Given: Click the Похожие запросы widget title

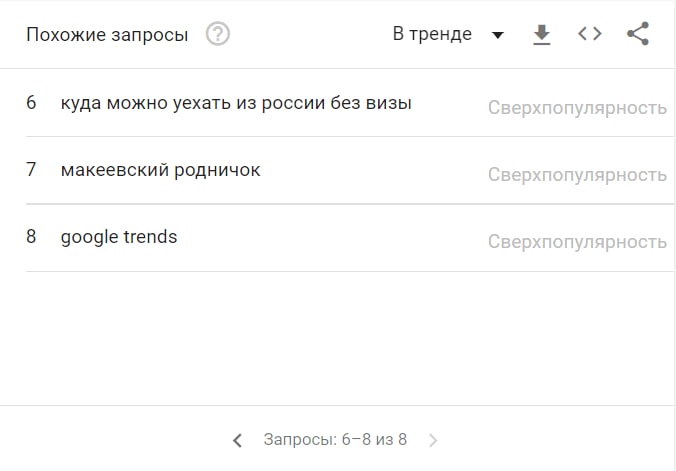Looking at the screenshot, I should [x=107, y=35].
